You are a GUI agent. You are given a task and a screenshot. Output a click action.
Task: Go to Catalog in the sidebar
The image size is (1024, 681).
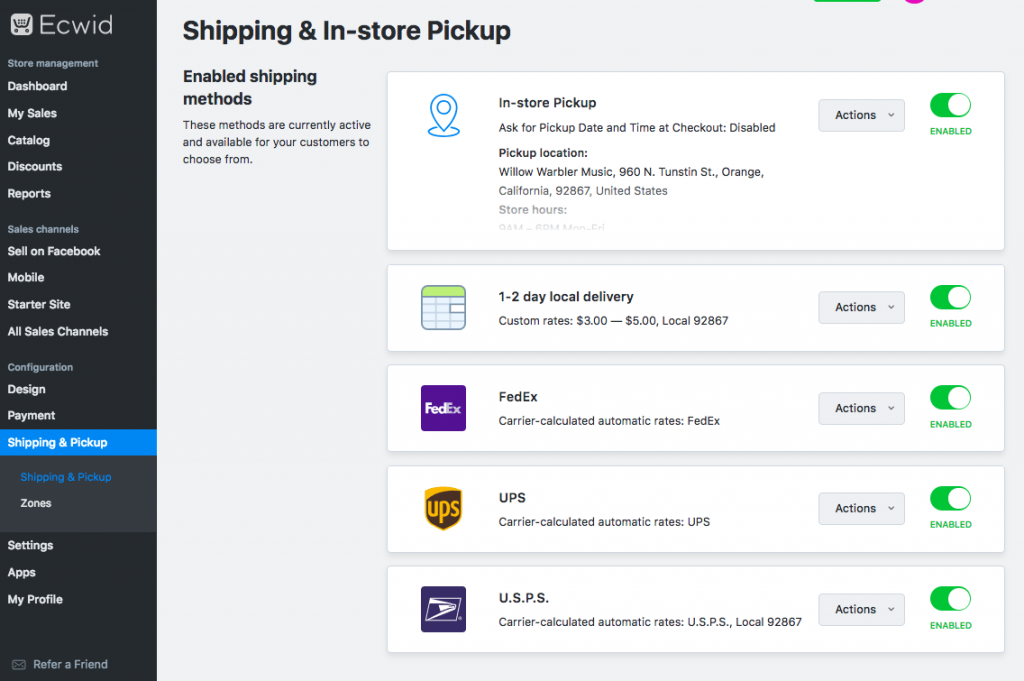point(28,140)
